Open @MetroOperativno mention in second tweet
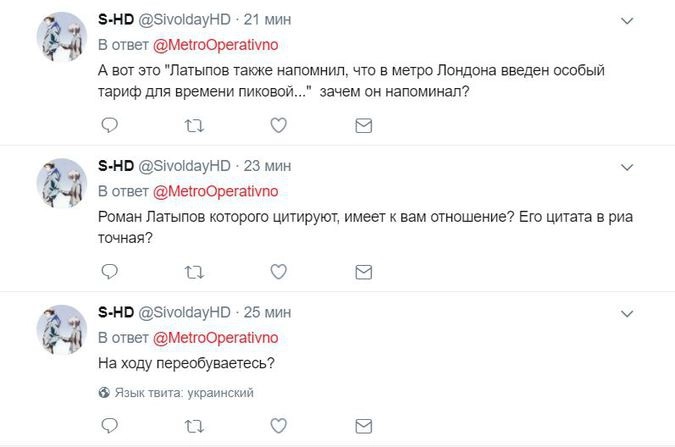675x447 pixels. pos(213,192)
